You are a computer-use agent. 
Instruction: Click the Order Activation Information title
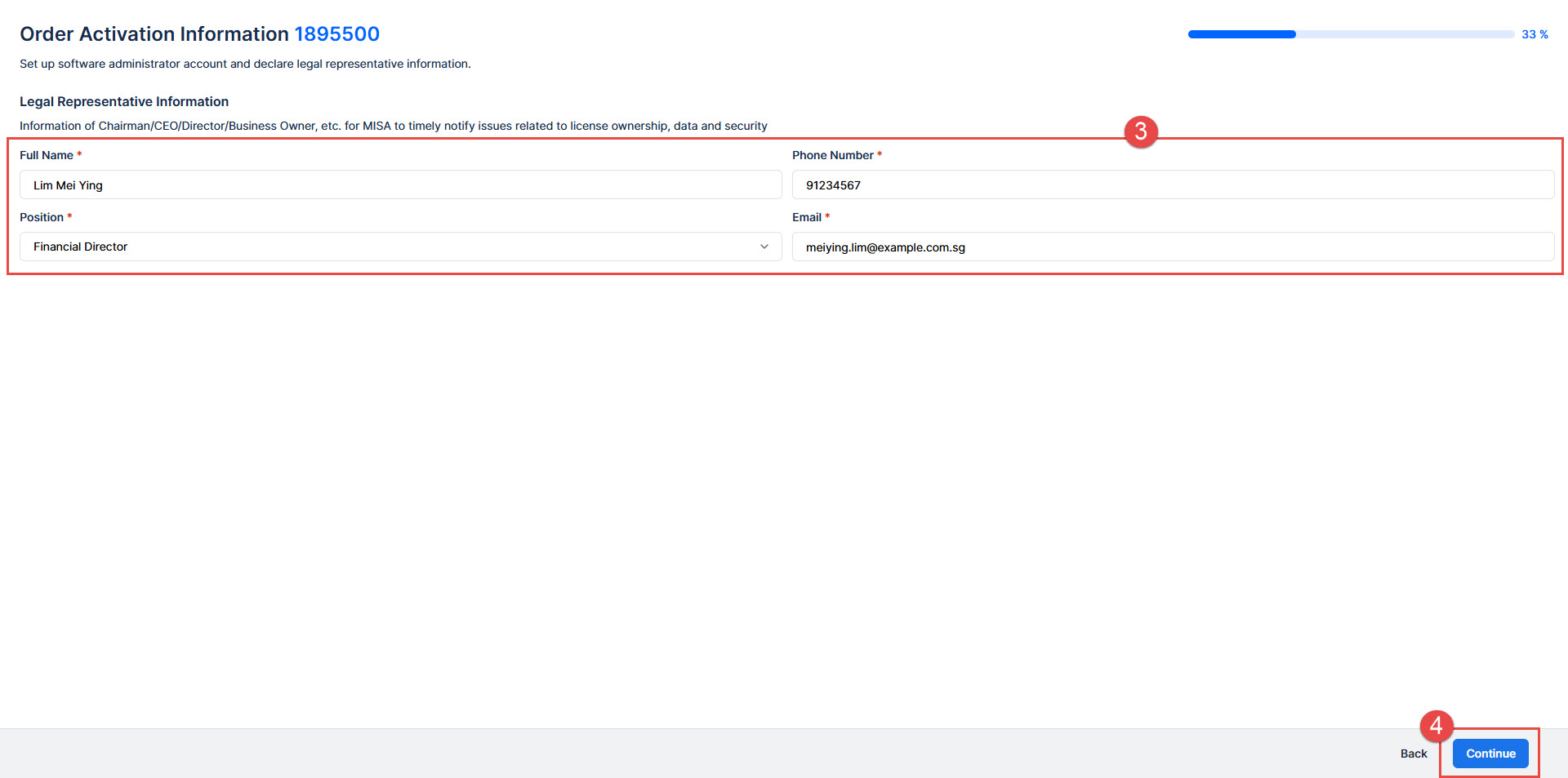tap(154, 33)
